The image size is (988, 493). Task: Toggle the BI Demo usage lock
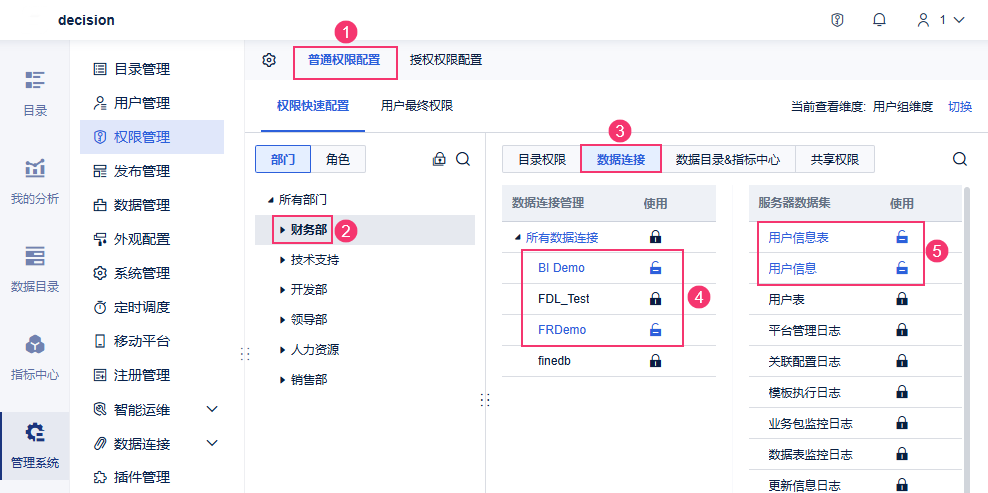[656, 268]
